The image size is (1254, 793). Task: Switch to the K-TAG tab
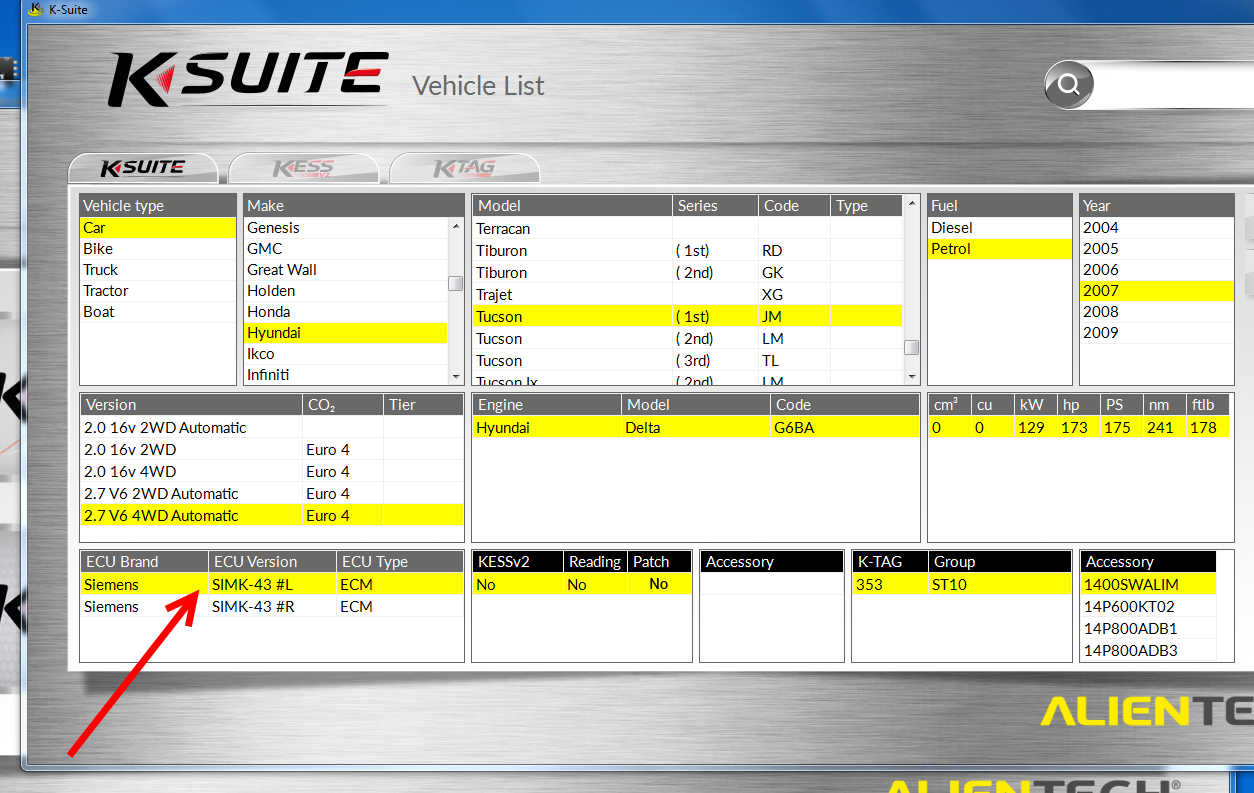pyautogui.click(x=464, y=168)
